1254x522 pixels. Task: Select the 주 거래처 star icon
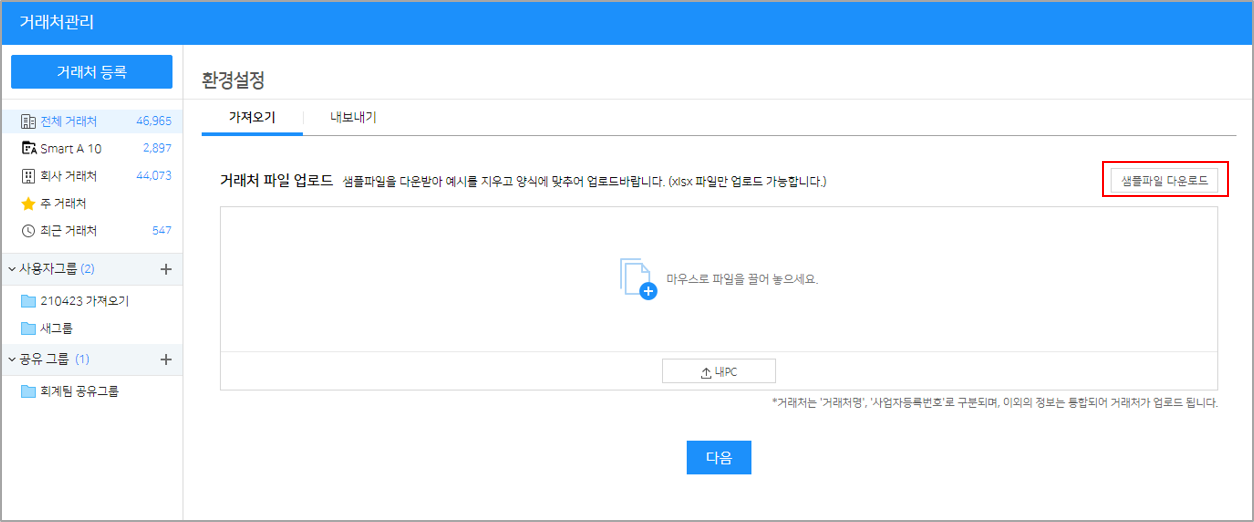pyautogui.click(x=28, y=204)
